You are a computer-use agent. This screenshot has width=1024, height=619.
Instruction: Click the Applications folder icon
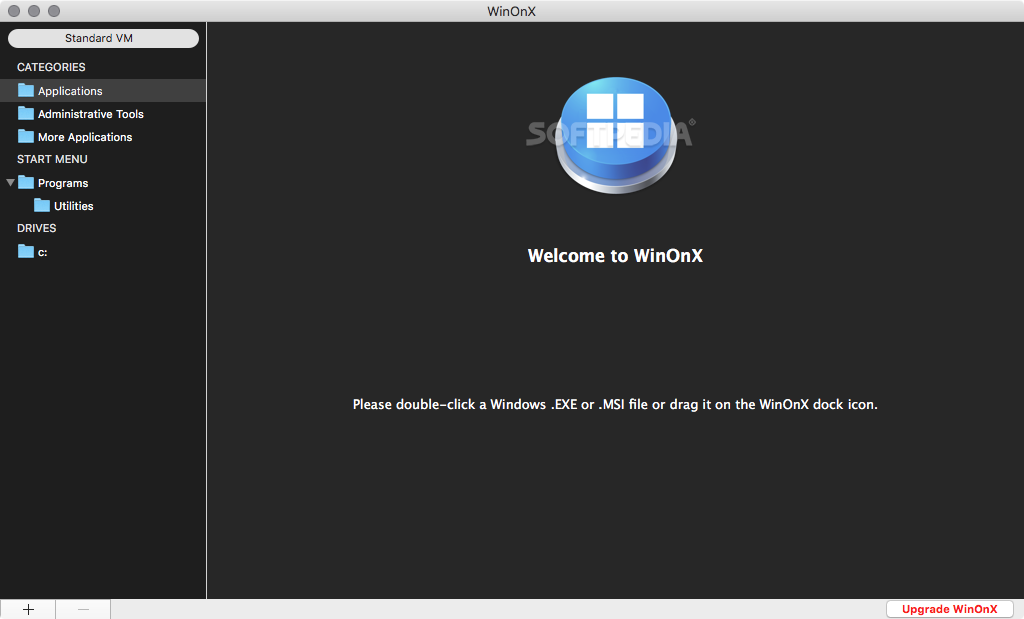pos(25,90)
